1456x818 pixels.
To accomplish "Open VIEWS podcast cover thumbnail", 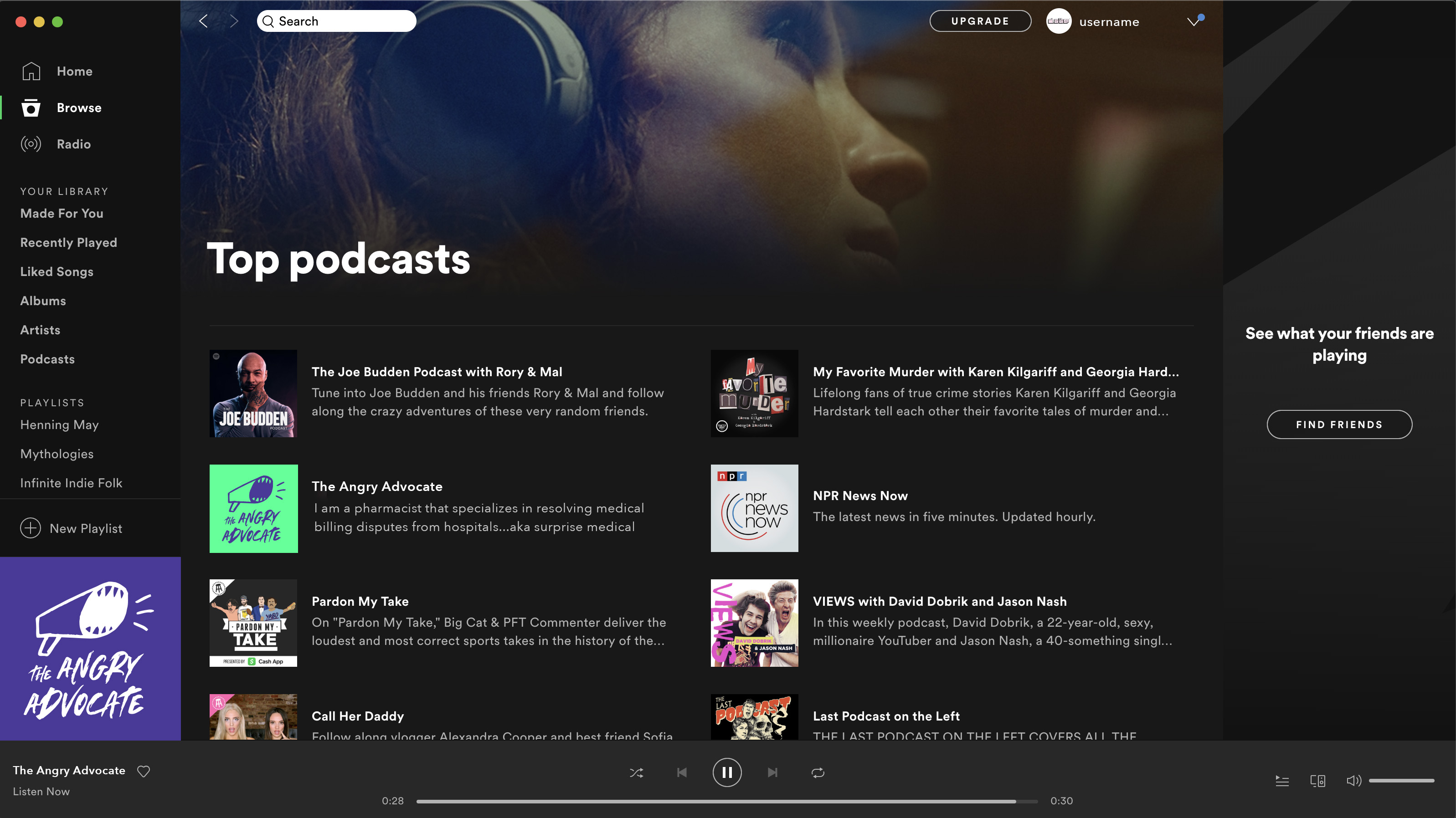I will click(x=755, y=623).
